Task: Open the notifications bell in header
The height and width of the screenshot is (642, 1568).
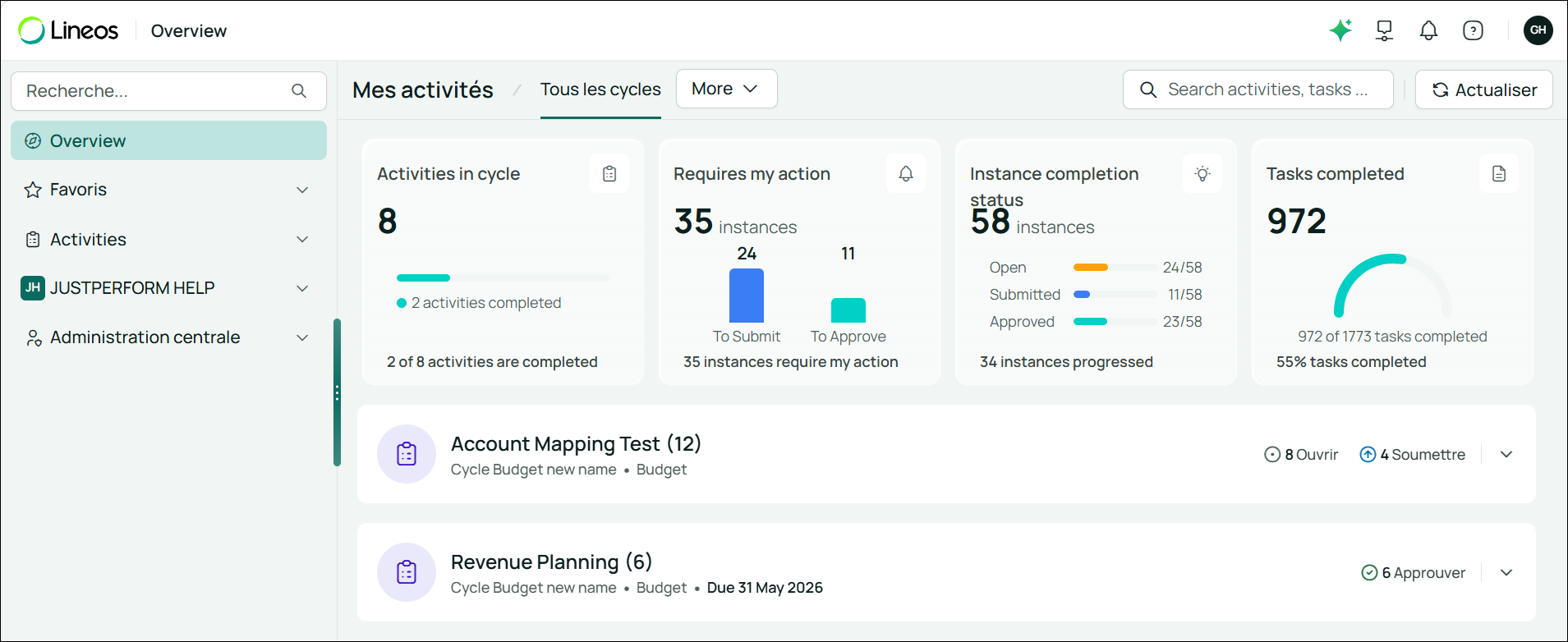Action: tap(1429, 30)
